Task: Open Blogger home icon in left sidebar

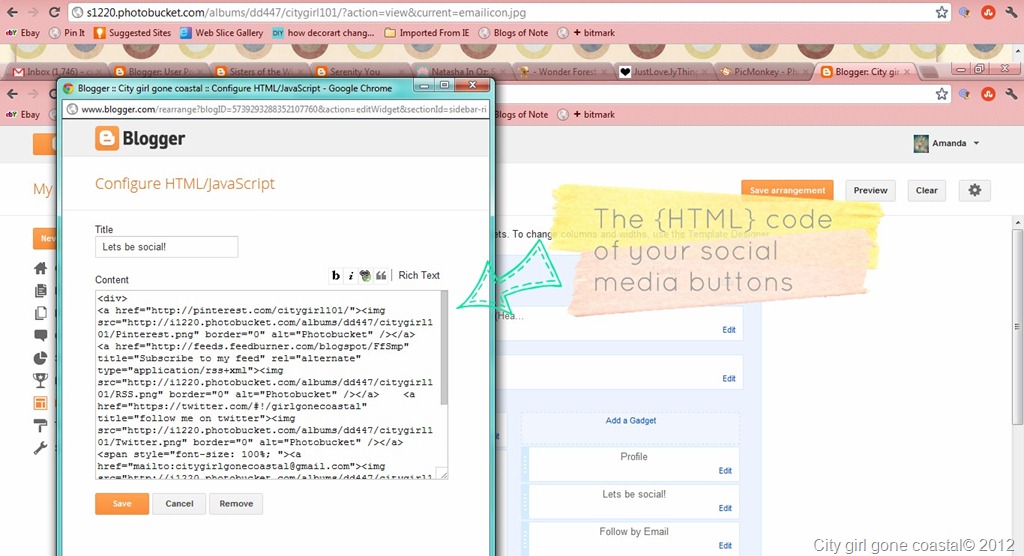Action: coord(40,268)
